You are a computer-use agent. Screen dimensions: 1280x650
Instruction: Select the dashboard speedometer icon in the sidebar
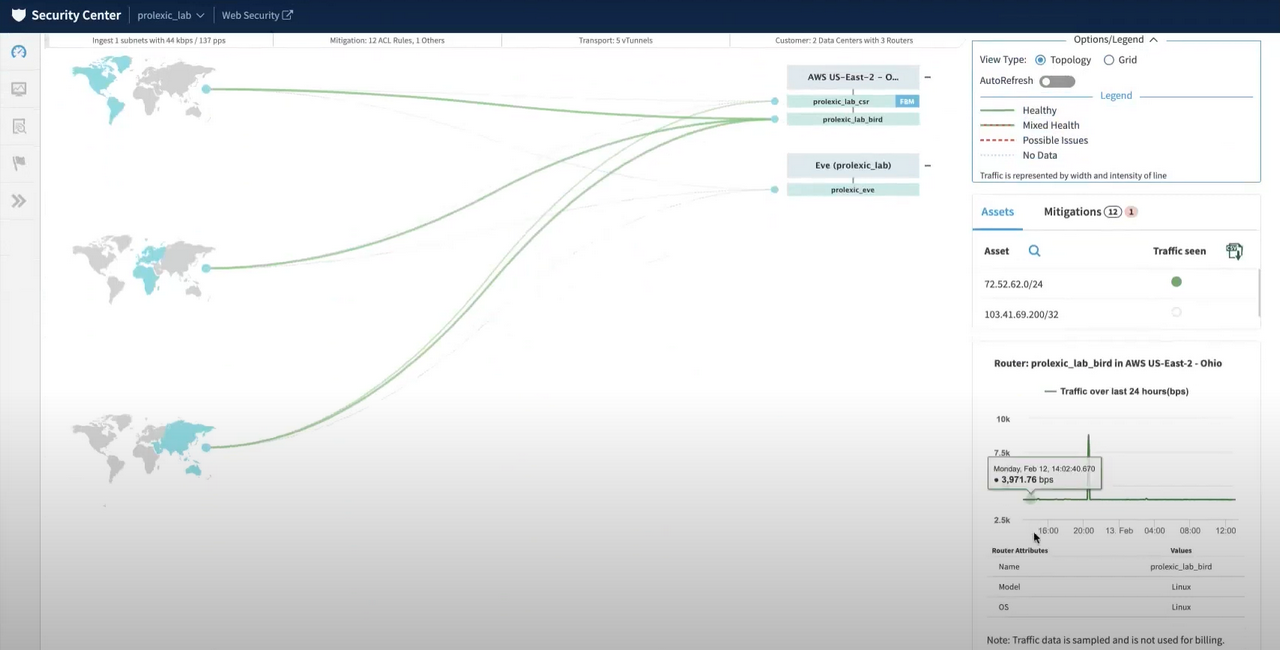18,51
